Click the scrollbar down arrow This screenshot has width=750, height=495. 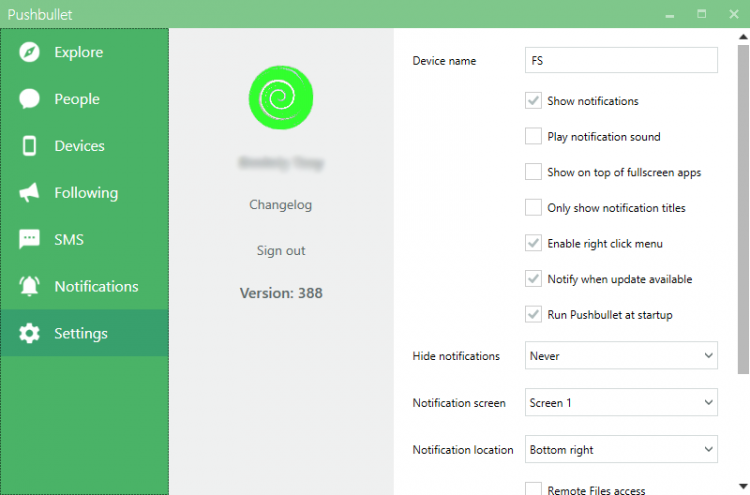[x=743, y=487]
